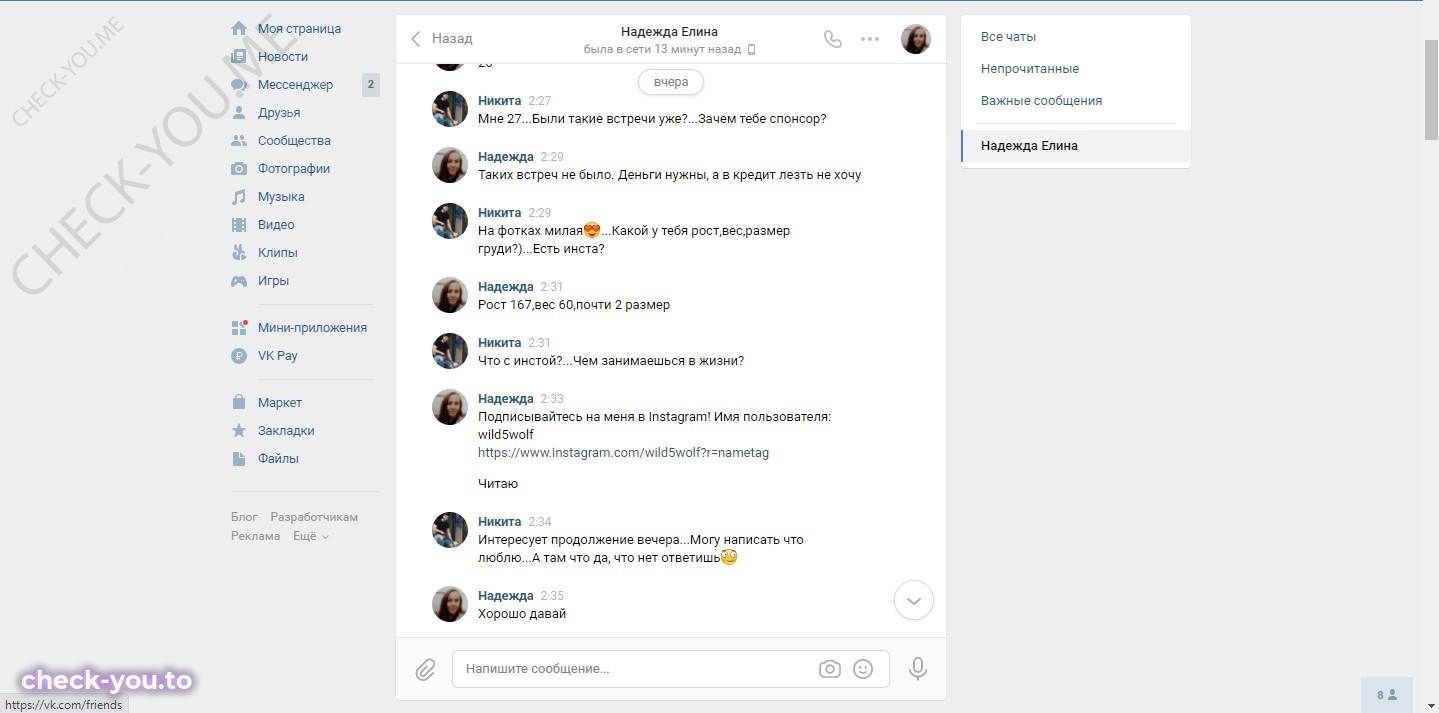Open VK Pay ruble icon
The image size is (1439, 713).
coord(239,356)
